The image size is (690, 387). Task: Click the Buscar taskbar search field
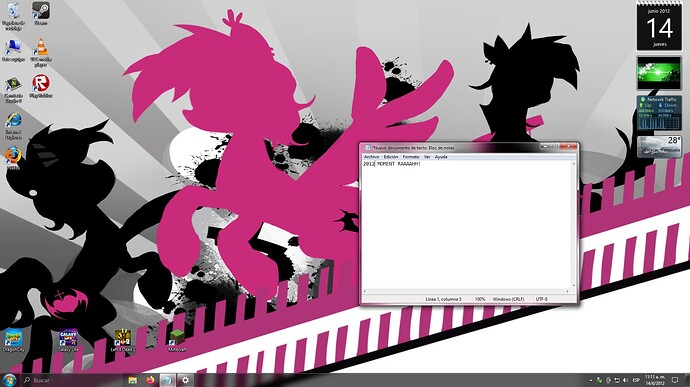[71, 380]
